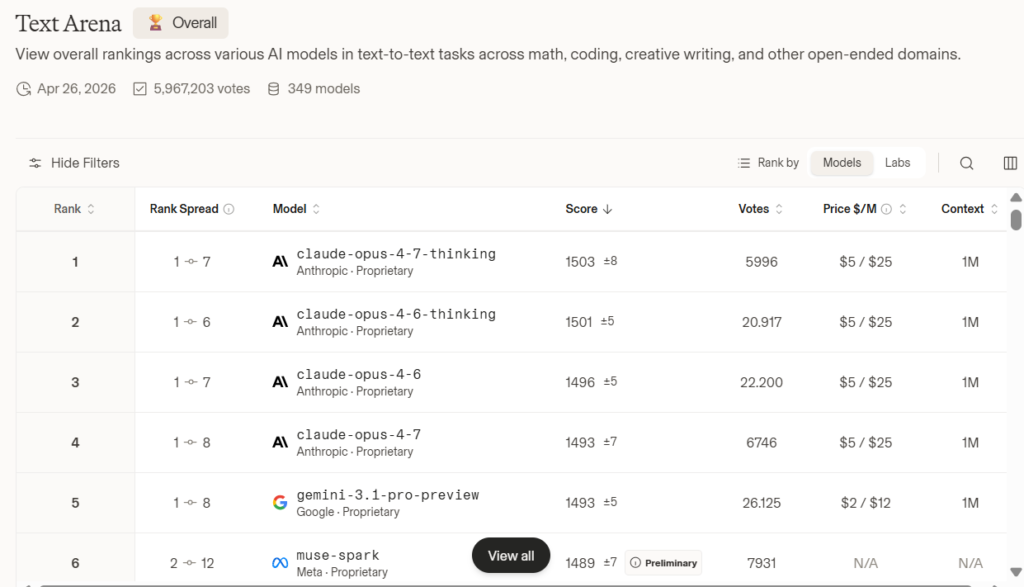Screen dimensions: 1024x587
Task: Open claude-opus-4-6-thinking model link
Action: point(396,314)
